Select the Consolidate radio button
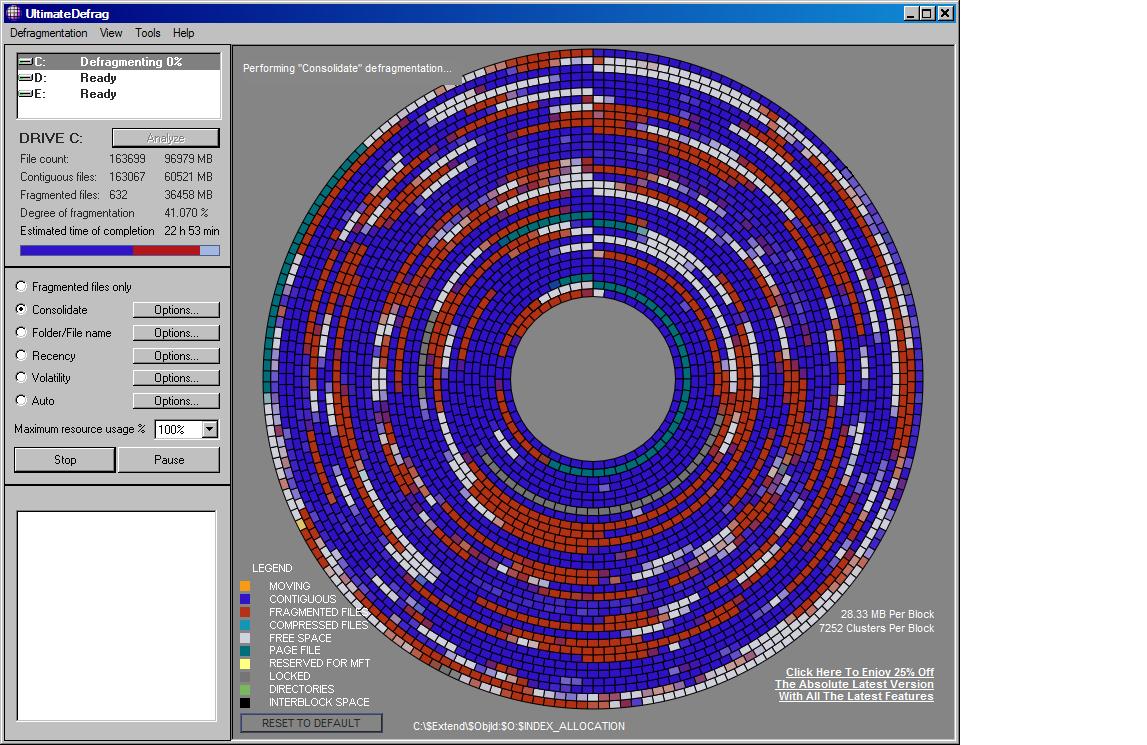The height and width of the screenshot is (745, 1147). pyautogui.click(x=21, y=310)
